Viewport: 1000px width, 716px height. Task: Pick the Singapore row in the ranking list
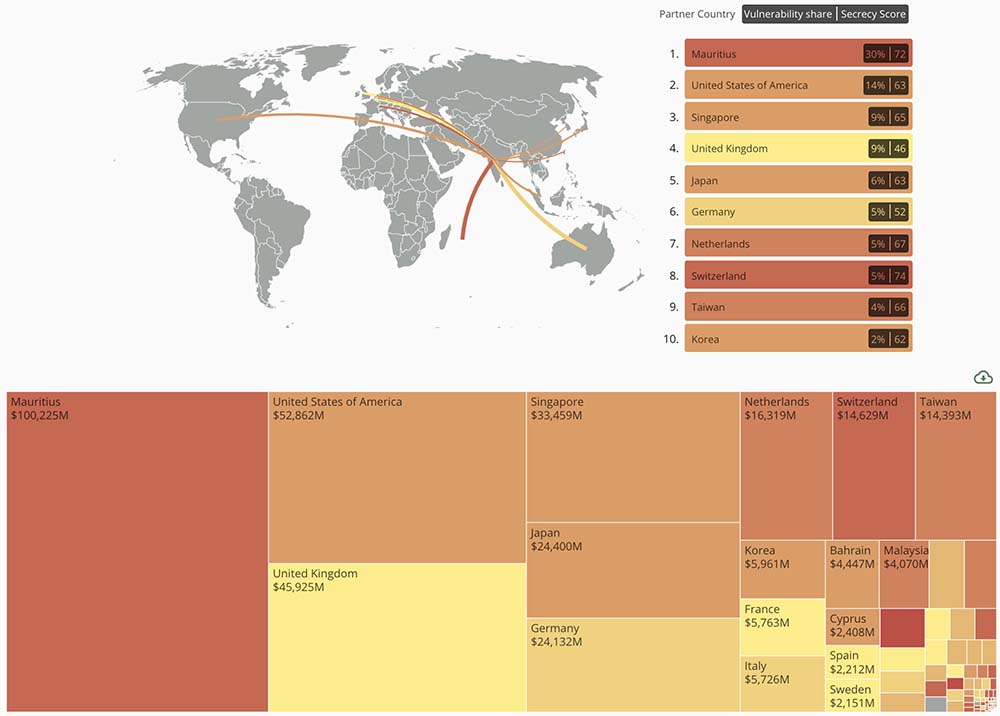(x=798, y=117)
